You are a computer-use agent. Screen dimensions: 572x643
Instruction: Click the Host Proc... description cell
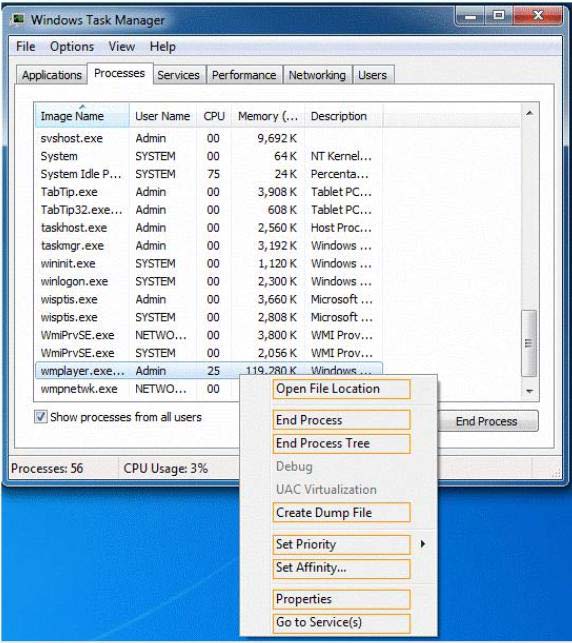coord(341,228)
